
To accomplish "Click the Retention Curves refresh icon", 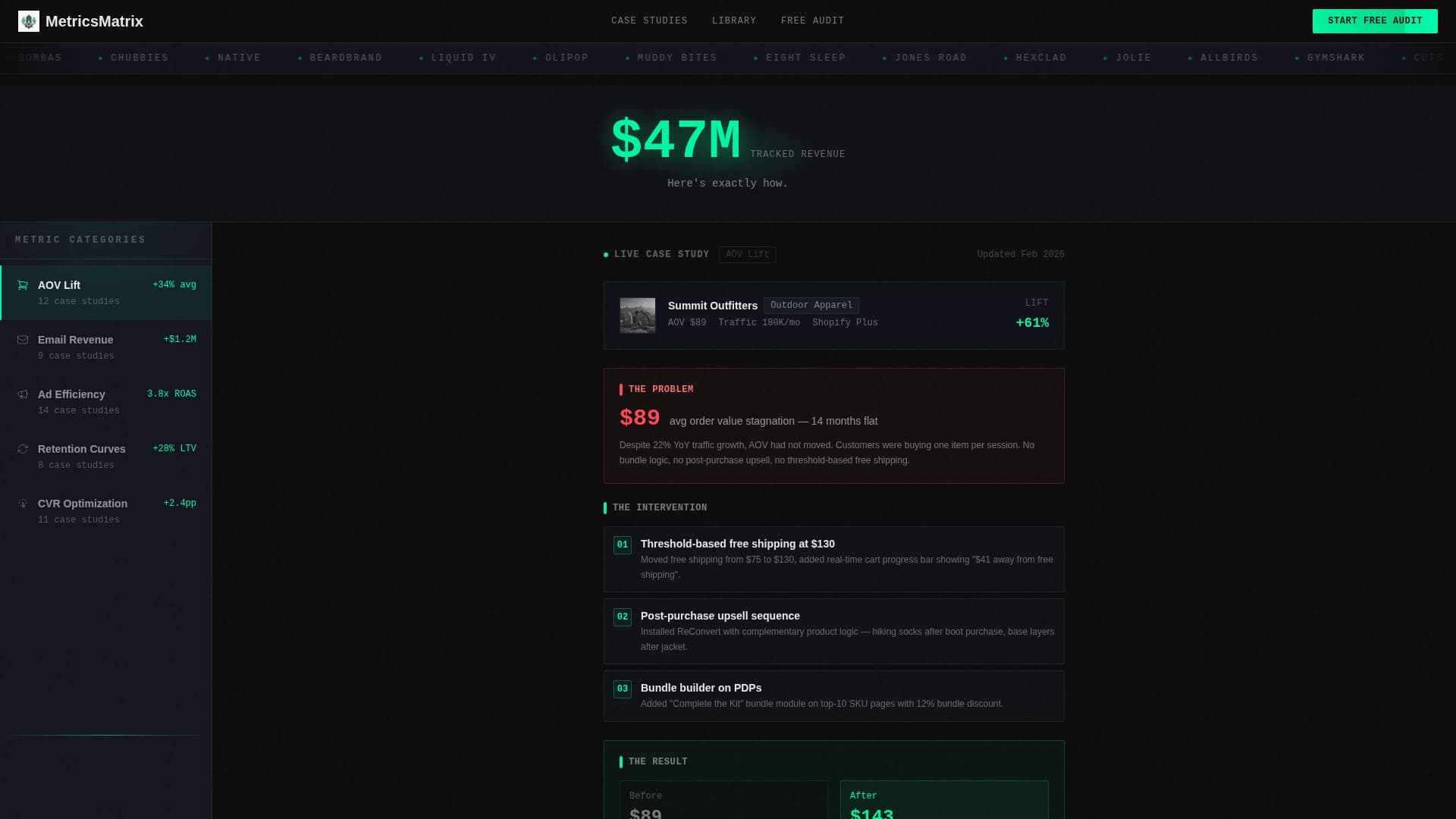I will point(23,449).
